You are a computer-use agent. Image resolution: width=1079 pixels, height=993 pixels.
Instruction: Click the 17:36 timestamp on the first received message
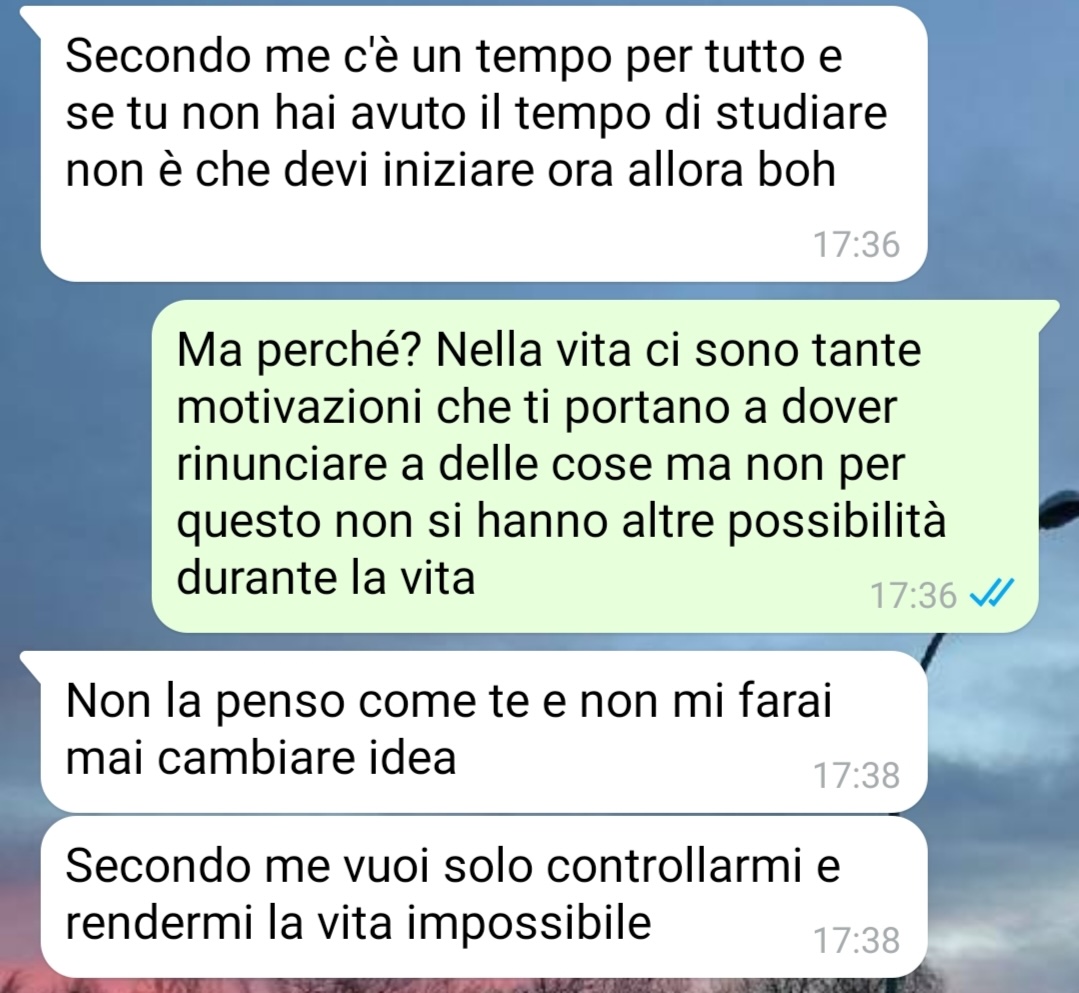856,244
